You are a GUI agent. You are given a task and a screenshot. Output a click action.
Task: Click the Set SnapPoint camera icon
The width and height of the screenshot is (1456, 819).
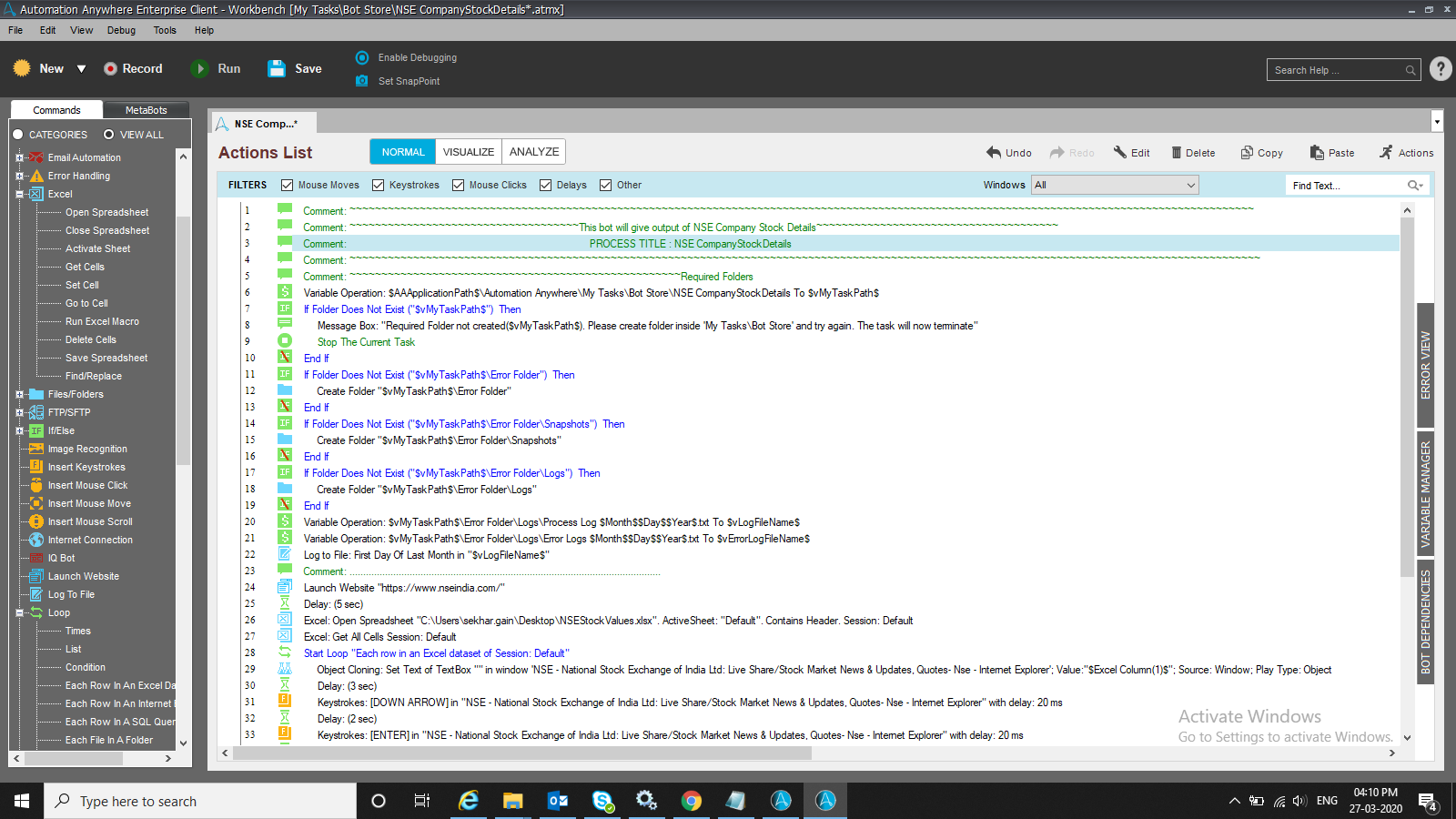(362, 81)
